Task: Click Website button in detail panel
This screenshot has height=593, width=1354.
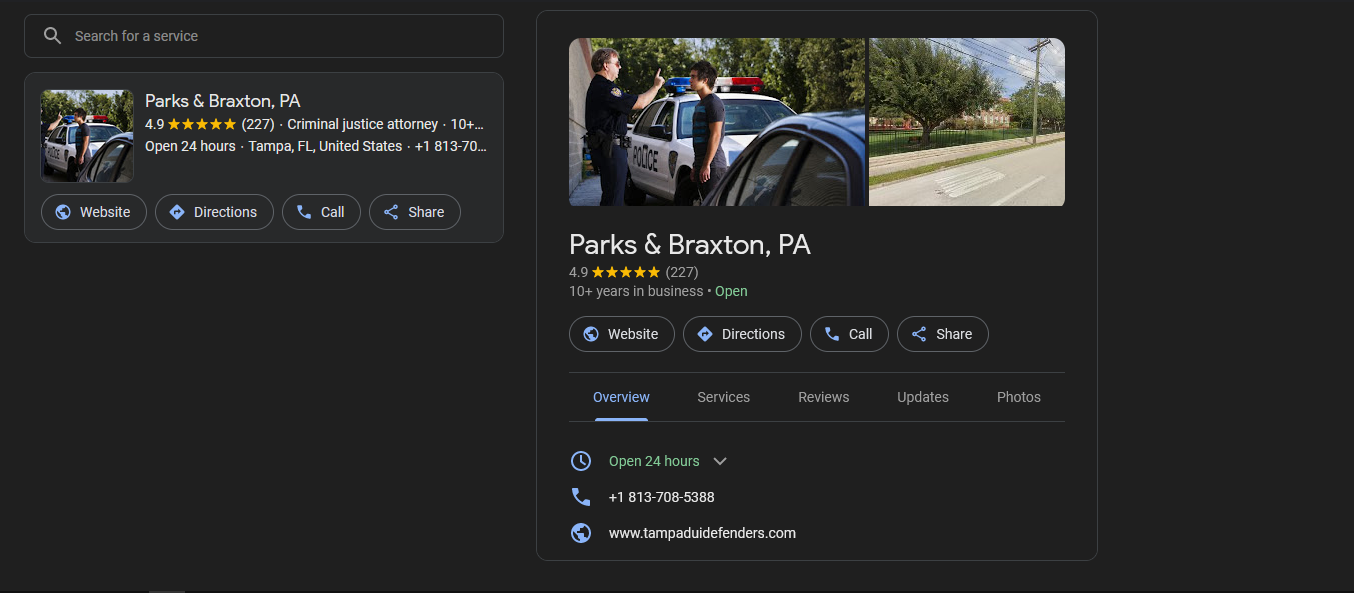Action: (x=621, y=334)
